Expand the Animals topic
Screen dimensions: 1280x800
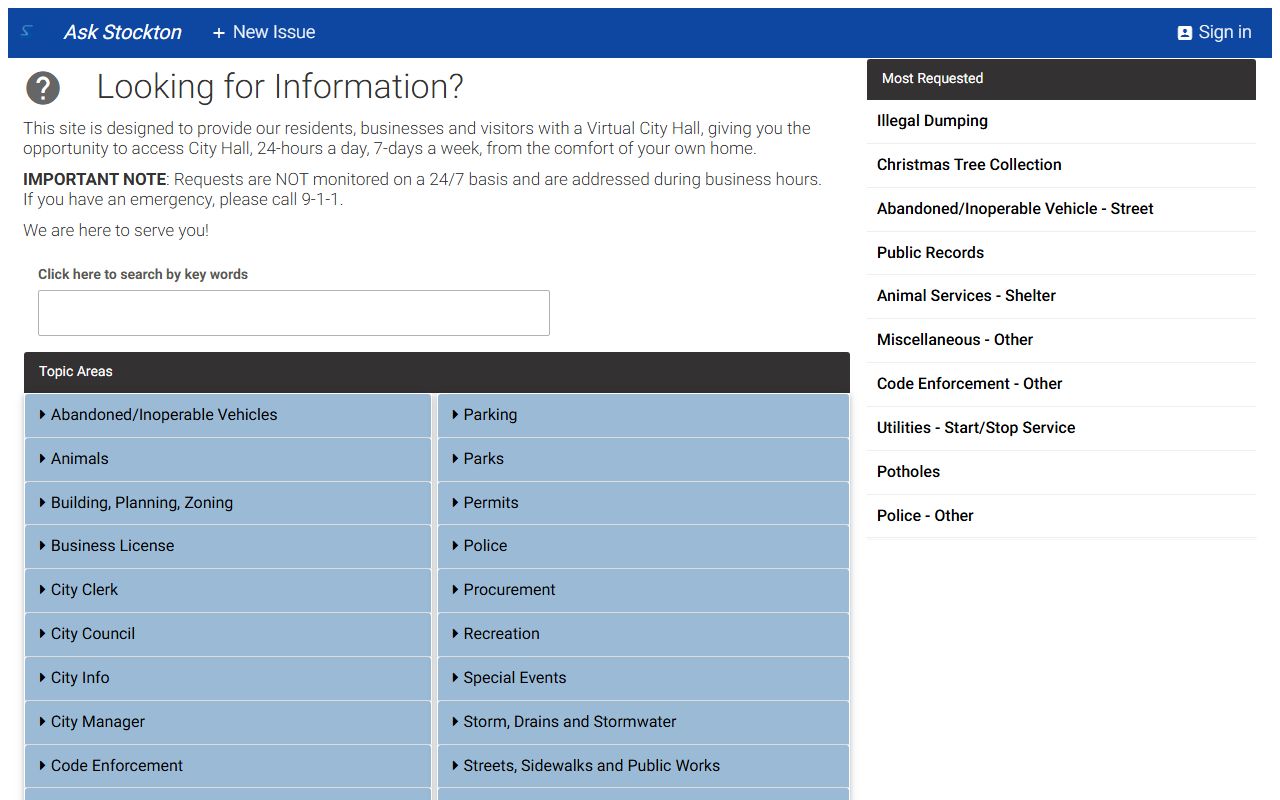click(228, 459)
